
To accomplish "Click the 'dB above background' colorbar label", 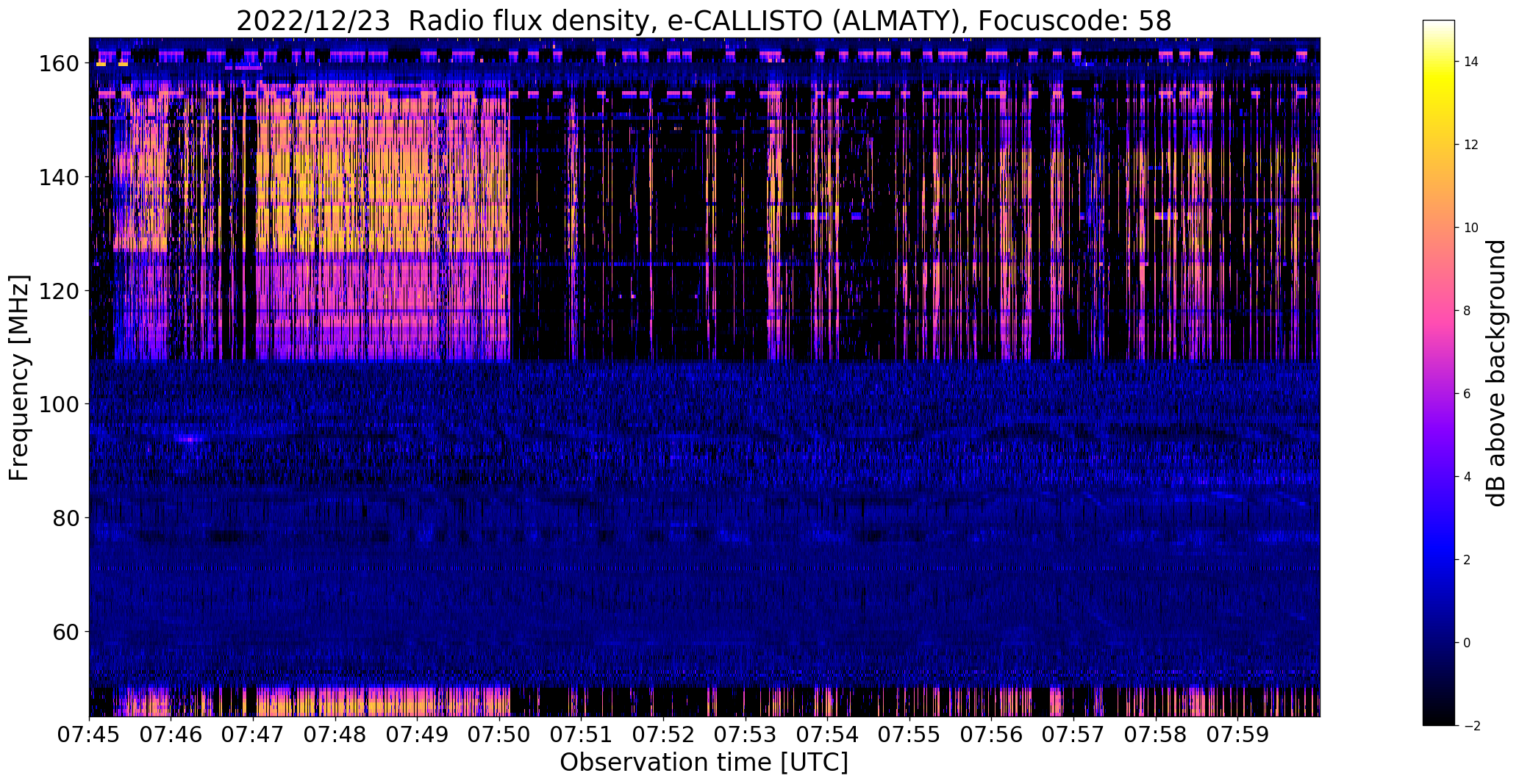I will [1495, 373].
